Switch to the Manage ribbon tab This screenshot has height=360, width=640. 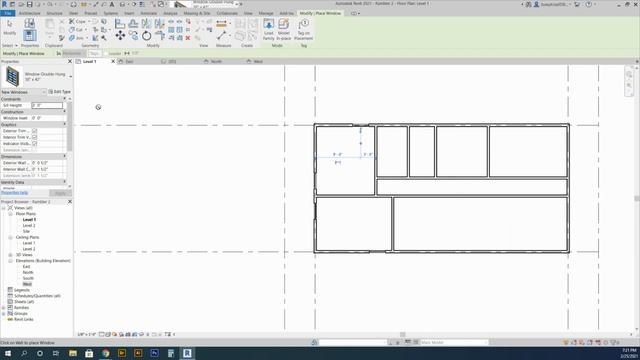pyautogui.click(x=266, y=13)
